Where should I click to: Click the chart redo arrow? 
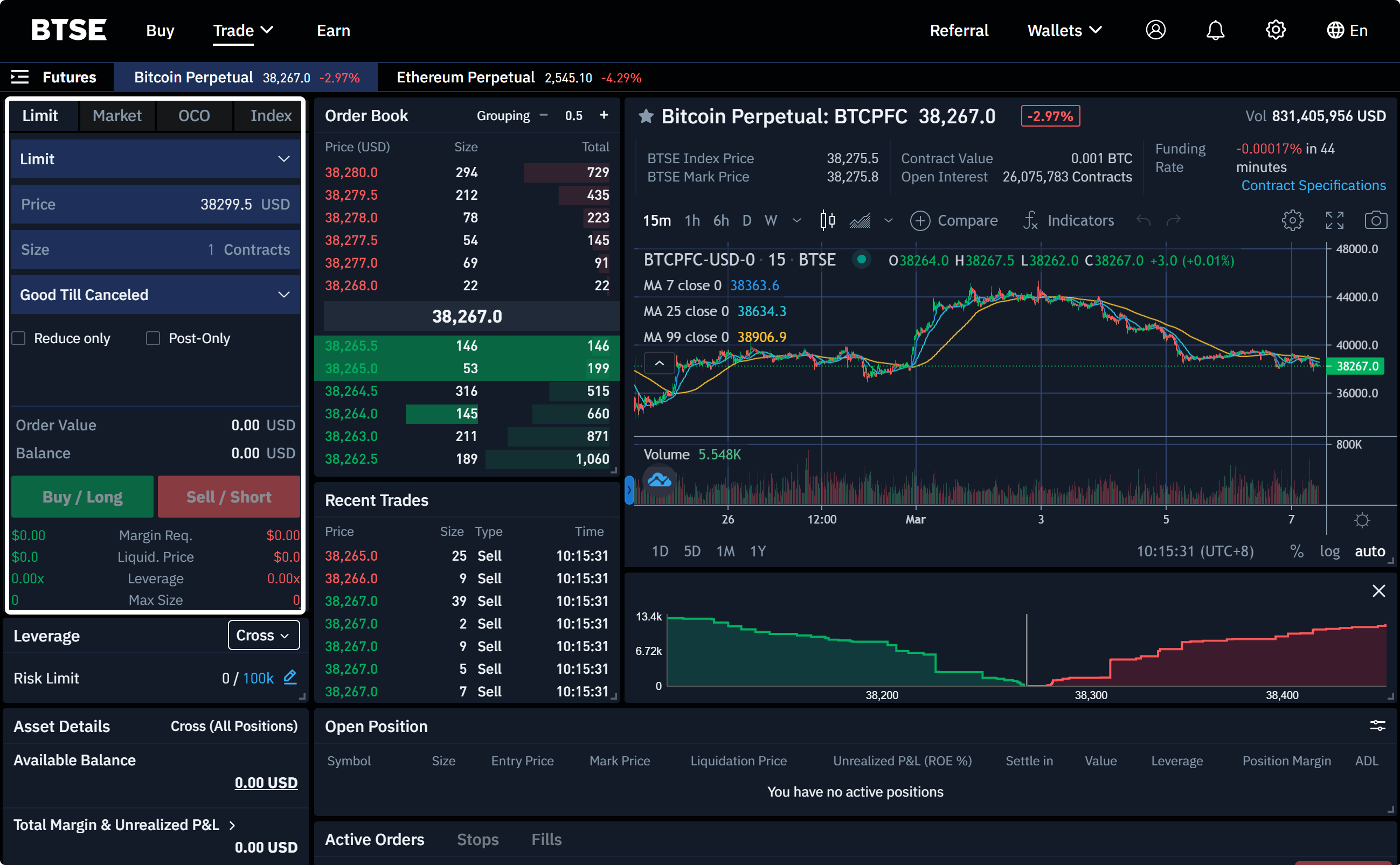(1173, 220)
